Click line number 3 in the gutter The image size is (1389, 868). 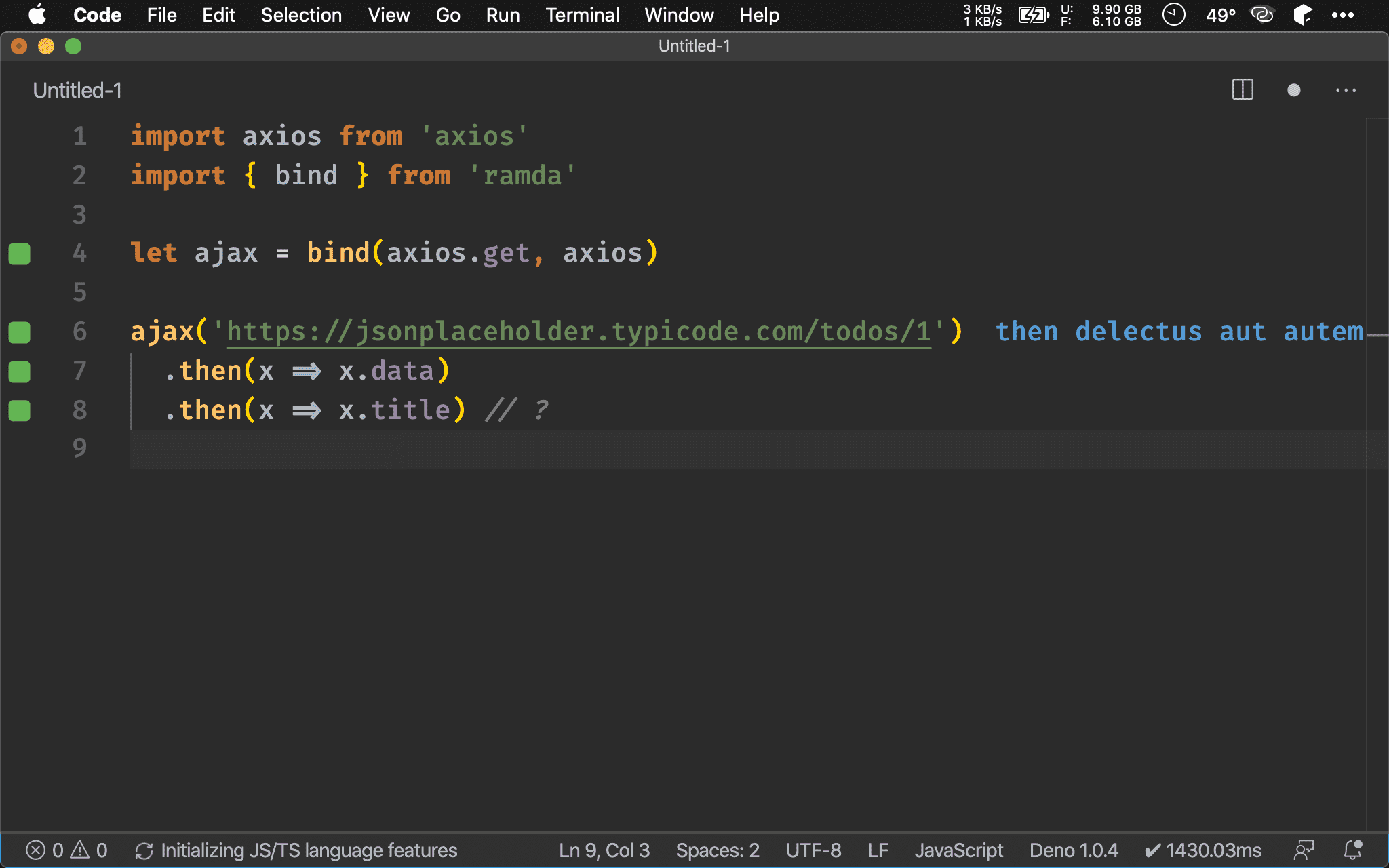79,215
